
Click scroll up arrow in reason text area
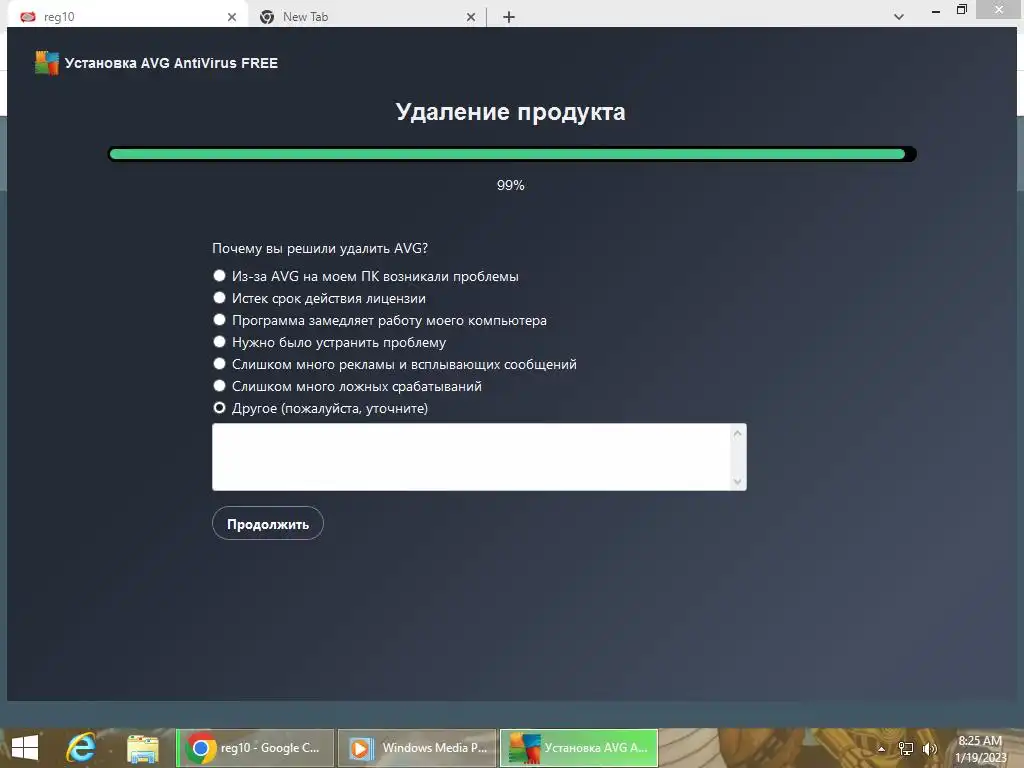[x=738, y=433]
